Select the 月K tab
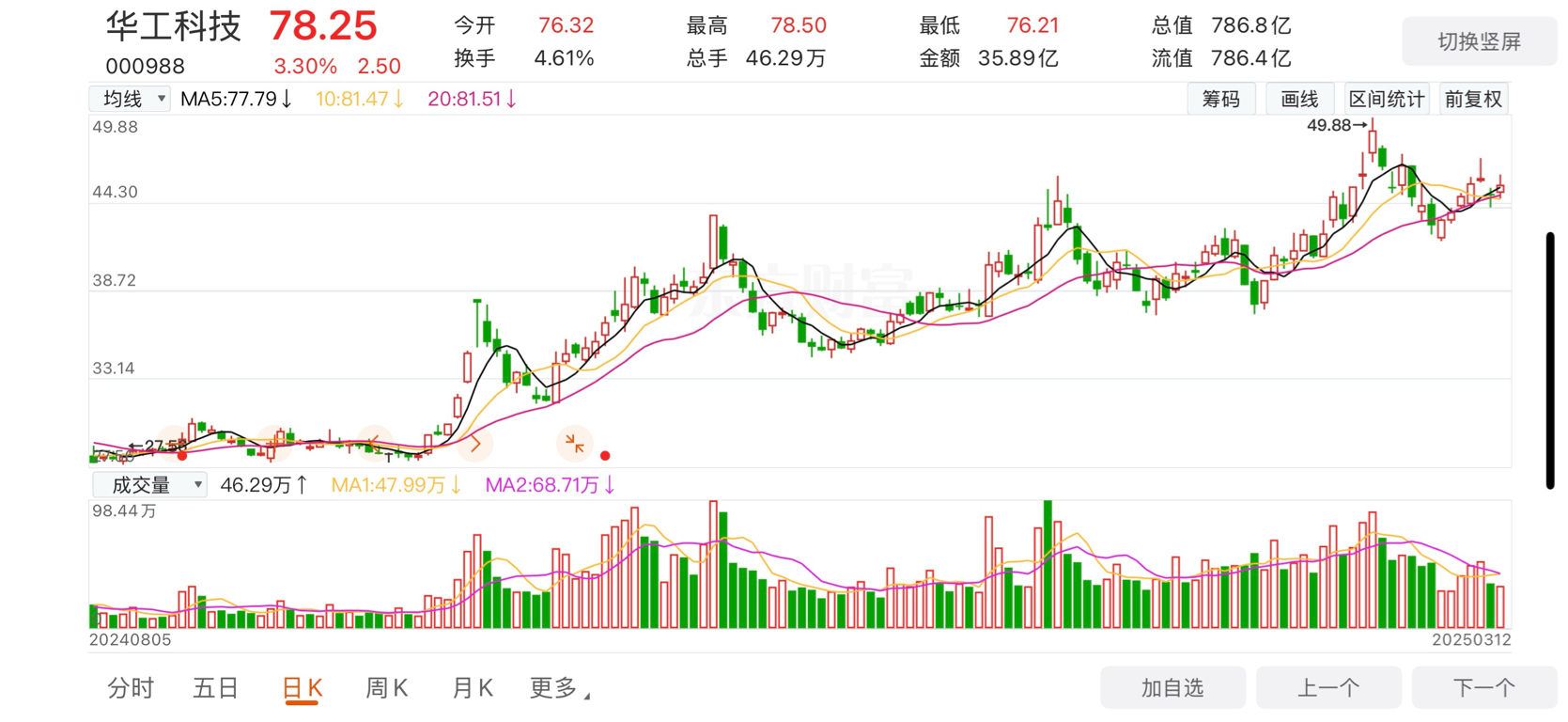 point(473,688)
